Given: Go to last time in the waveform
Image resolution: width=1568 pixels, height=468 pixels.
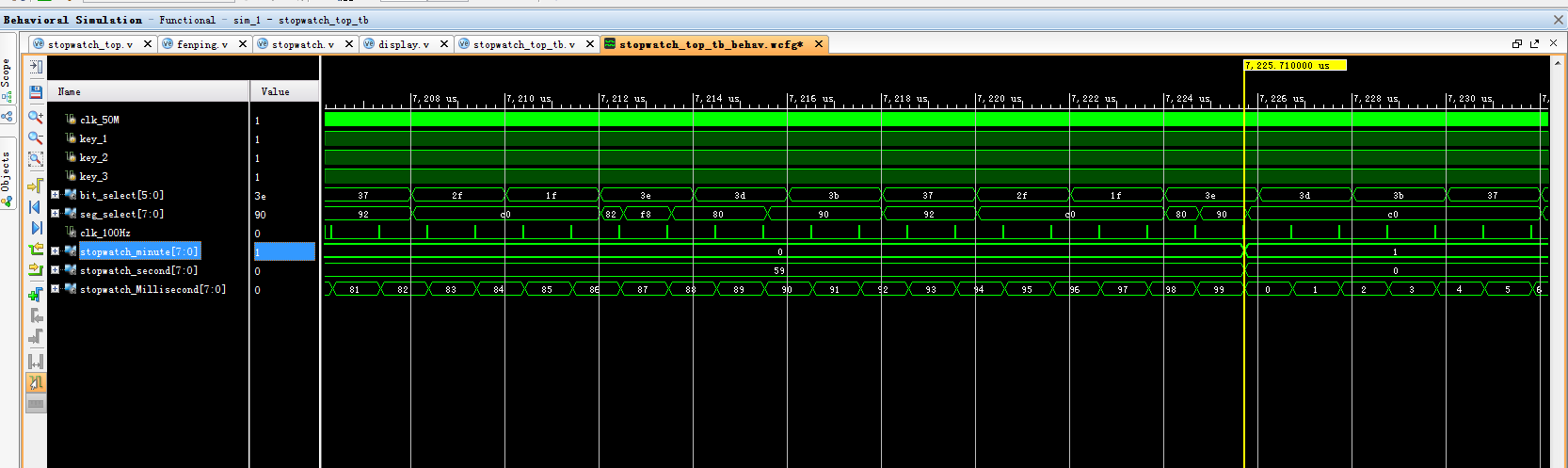Looking at the screenshot, I should click(36, 227).
